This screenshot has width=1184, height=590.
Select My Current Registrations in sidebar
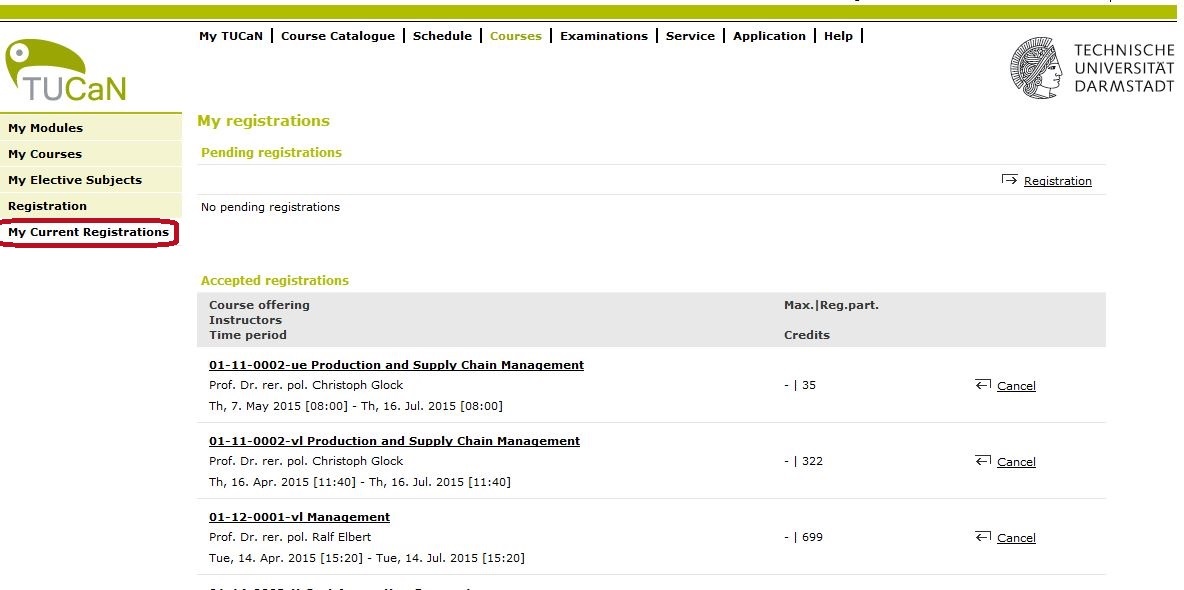coord(89,232)
